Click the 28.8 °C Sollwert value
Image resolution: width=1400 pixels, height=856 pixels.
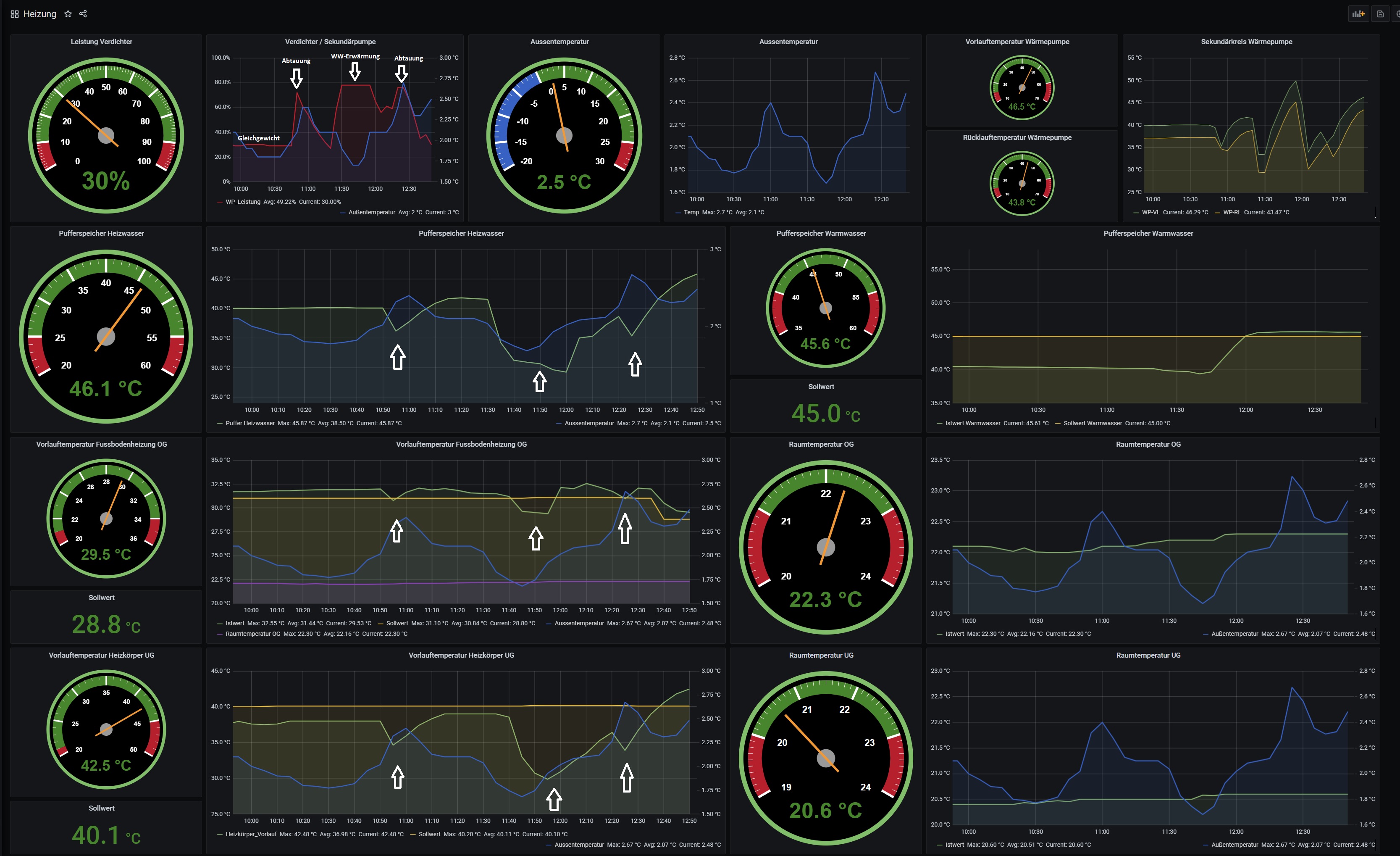(x=106, y=624)
